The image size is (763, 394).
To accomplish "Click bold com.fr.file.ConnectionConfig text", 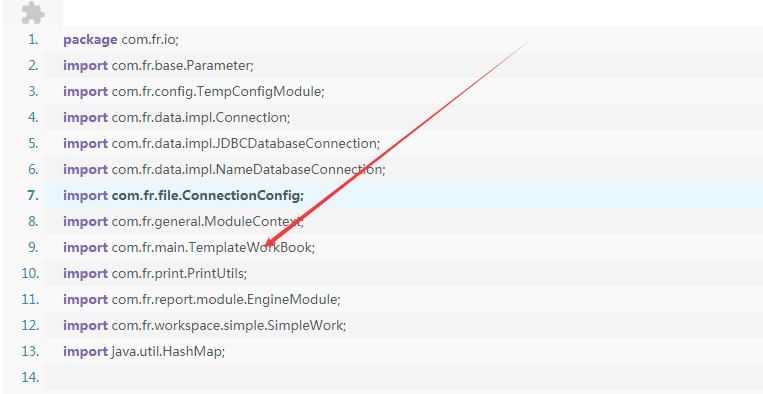I will click(x=208, y=196).
